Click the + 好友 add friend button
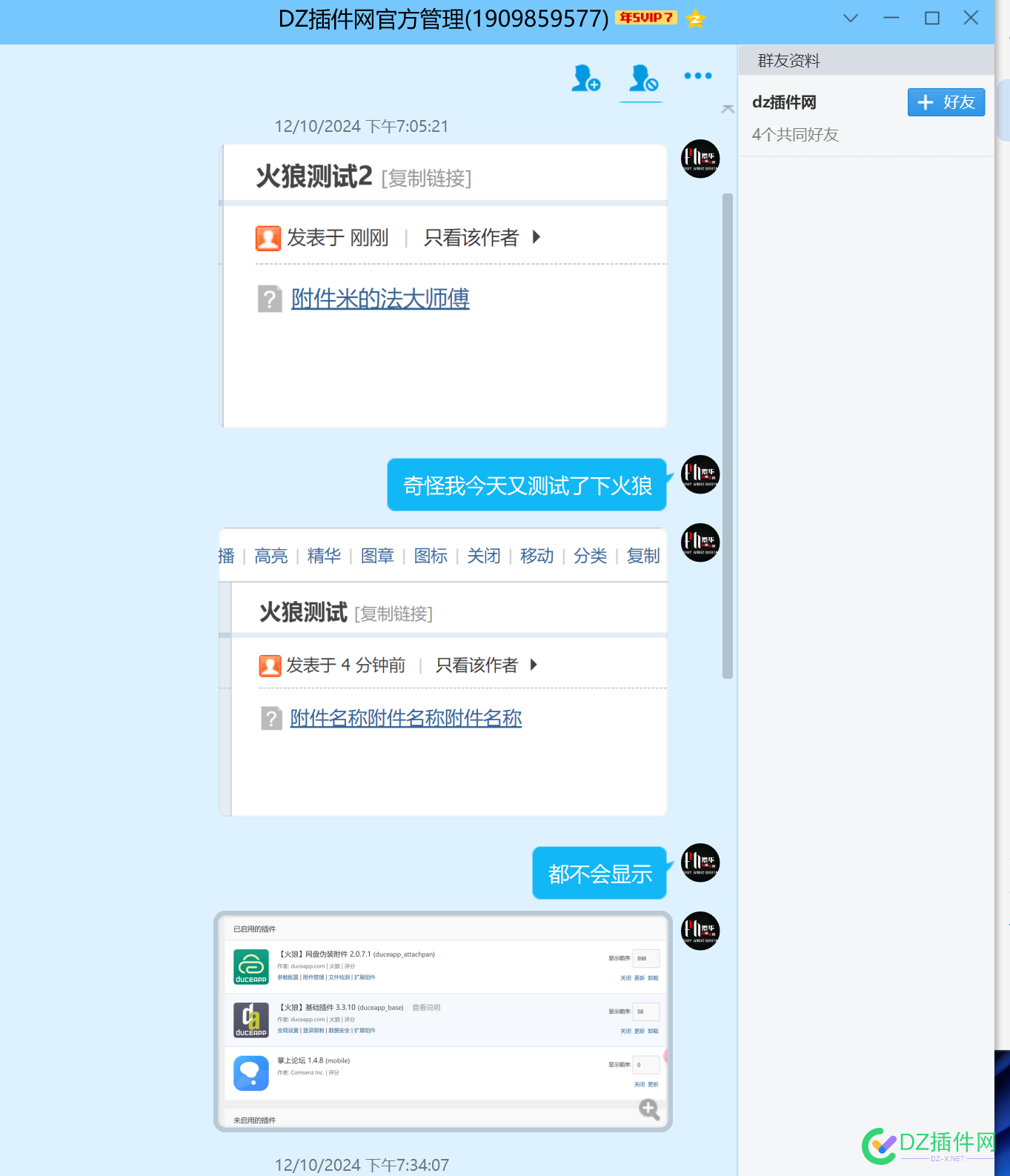The width and height of the screenshot is (1010, 1176). (x=946, y=102)
